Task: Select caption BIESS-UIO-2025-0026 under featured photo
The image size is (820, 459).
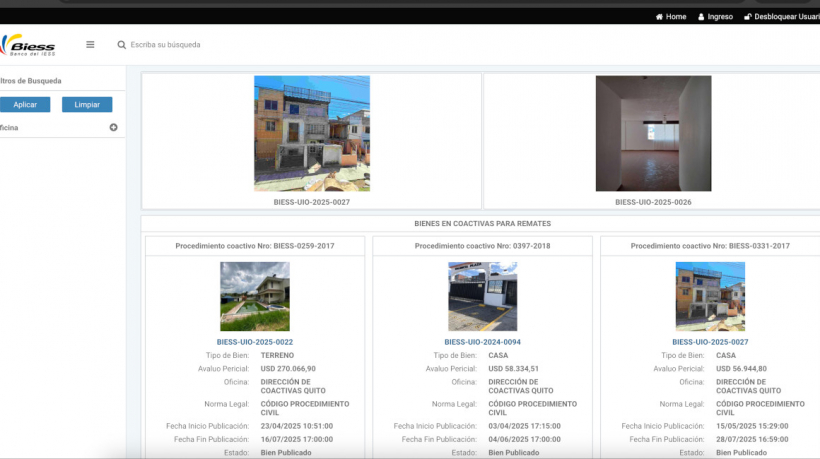Action: [653, 202]
